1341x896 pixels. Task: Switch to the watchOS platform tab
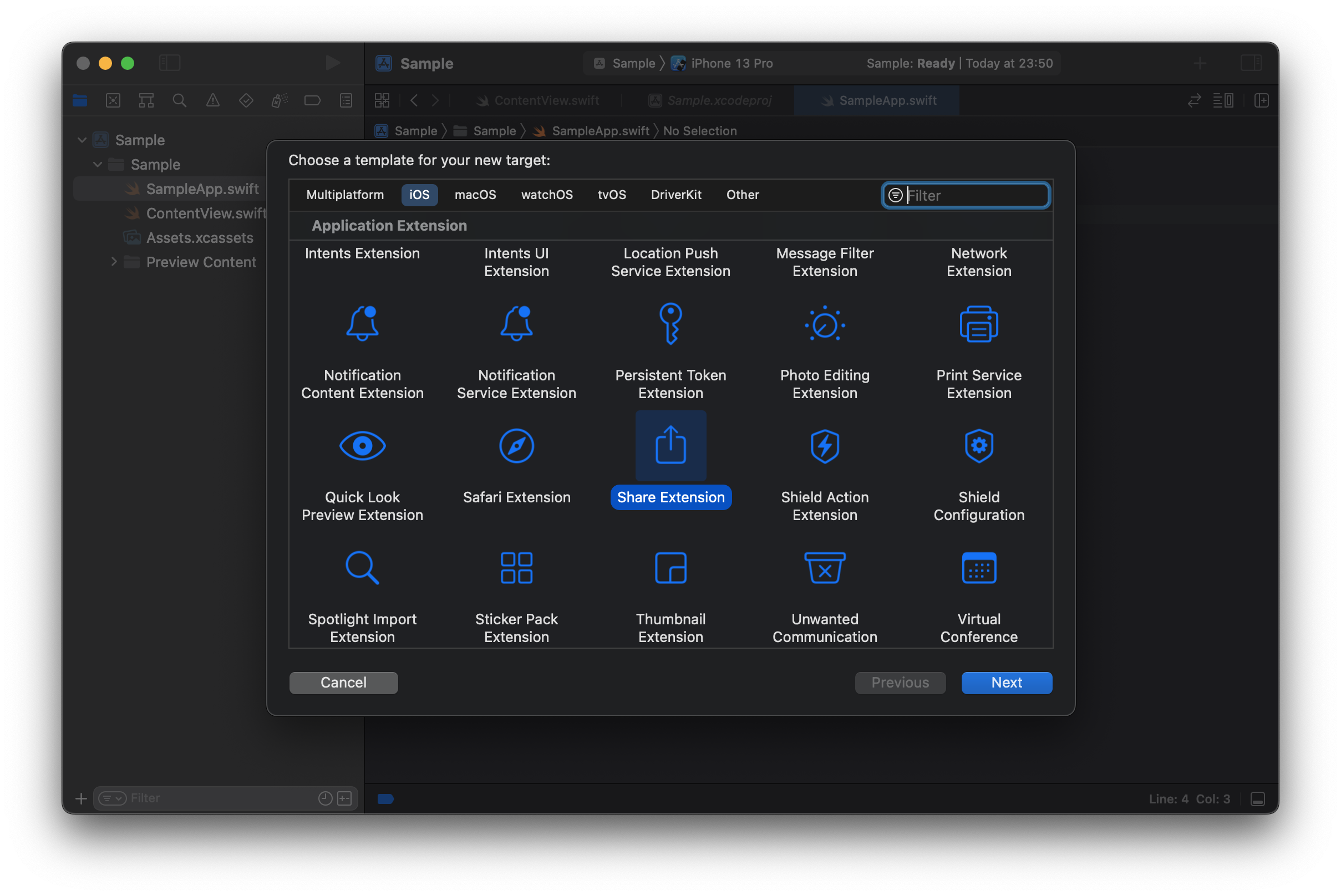coord(546,195)
